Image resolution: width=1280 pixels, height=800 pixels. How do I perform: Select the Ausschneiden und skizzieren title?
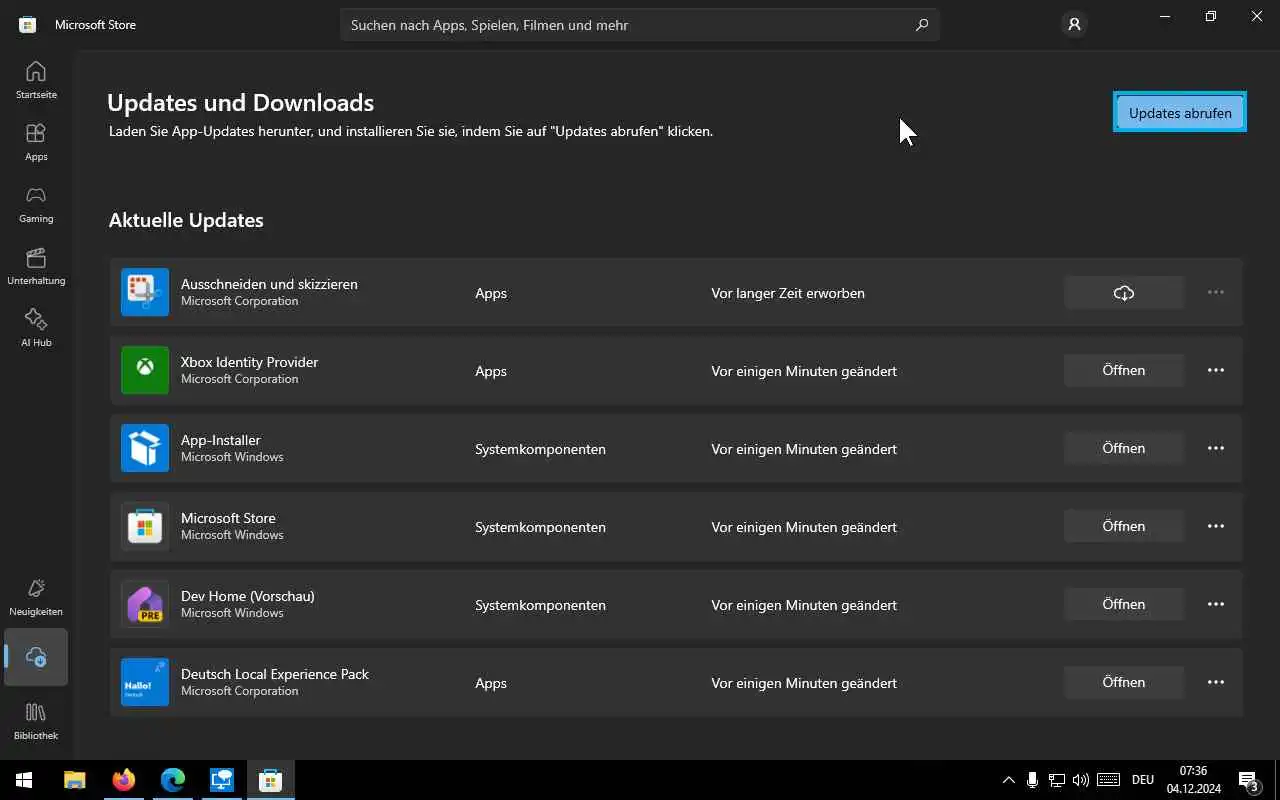click(269, 284)
